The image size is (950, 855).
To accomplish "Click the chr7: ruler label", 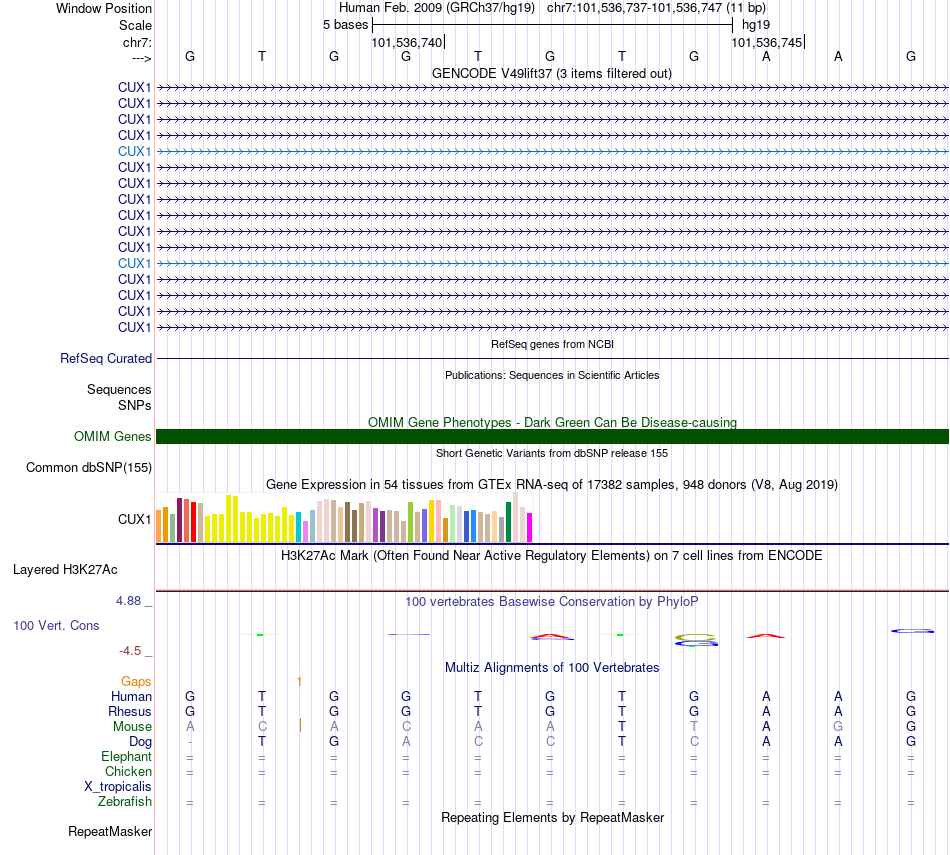I will tap(137, 42).
